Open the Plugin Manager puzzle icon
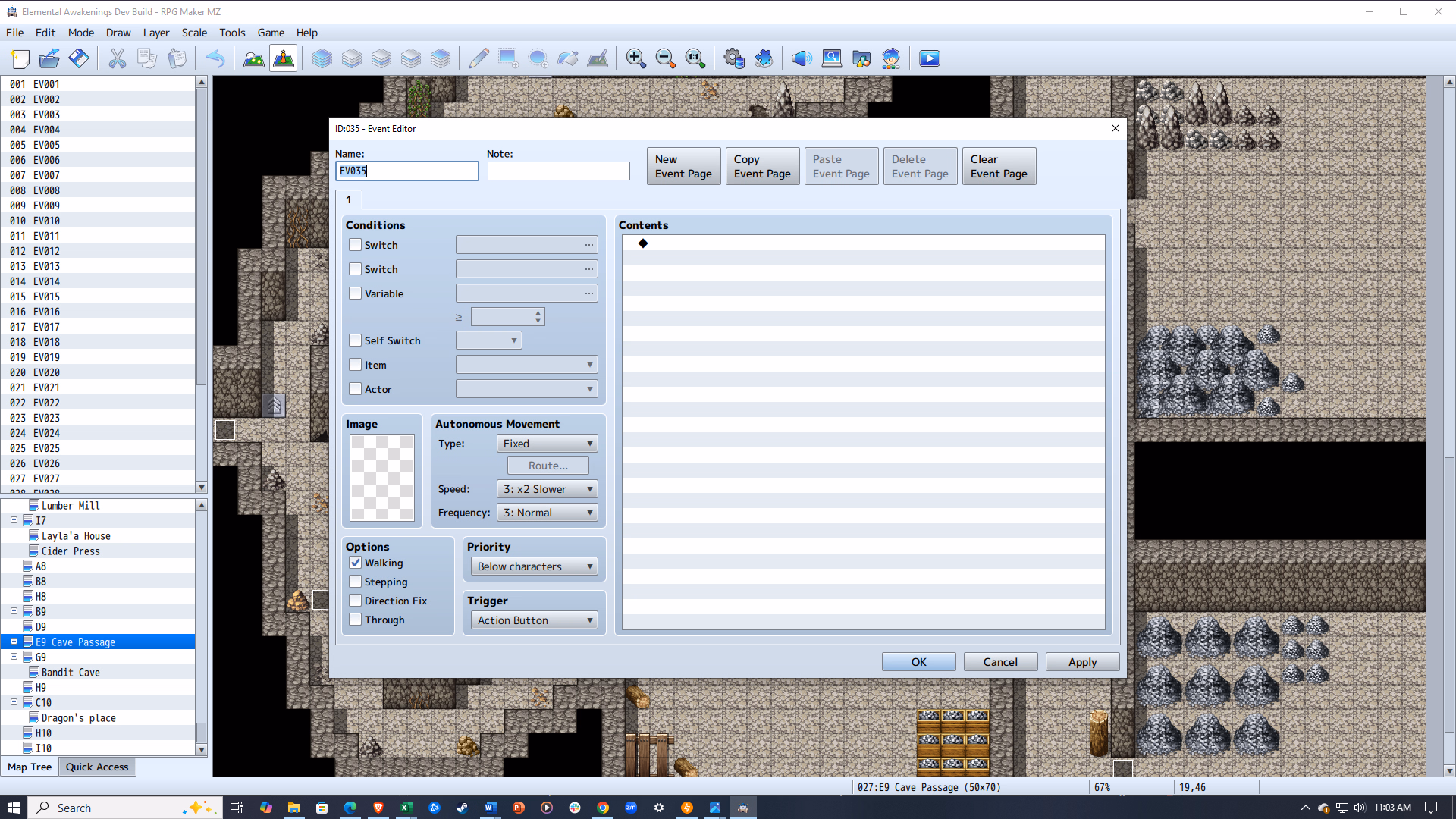Image resolution: width=1456 pixels, height=819 pixels. tap(764, 58)
